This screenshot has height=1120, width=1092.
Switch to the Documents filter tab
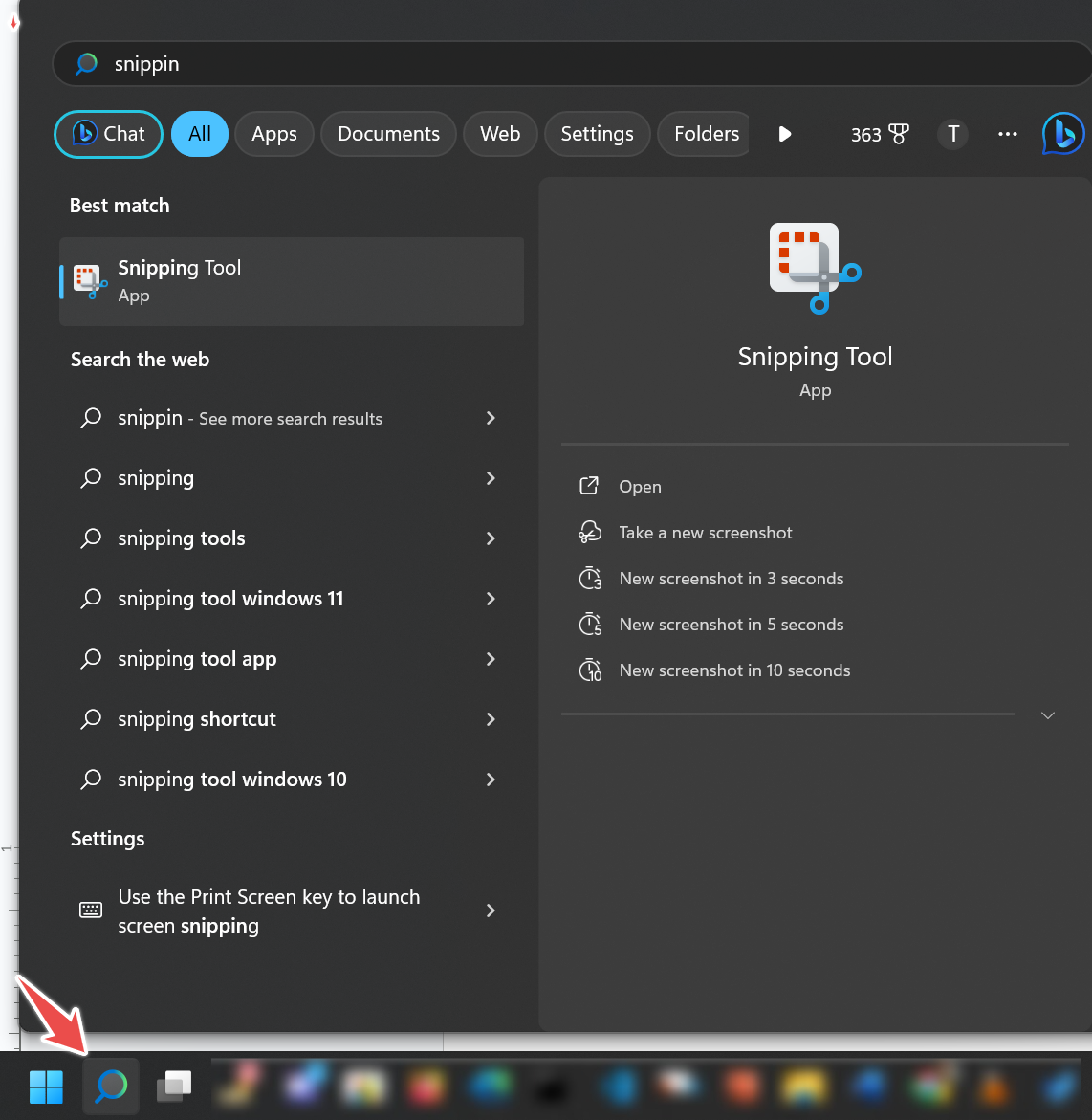388,134
